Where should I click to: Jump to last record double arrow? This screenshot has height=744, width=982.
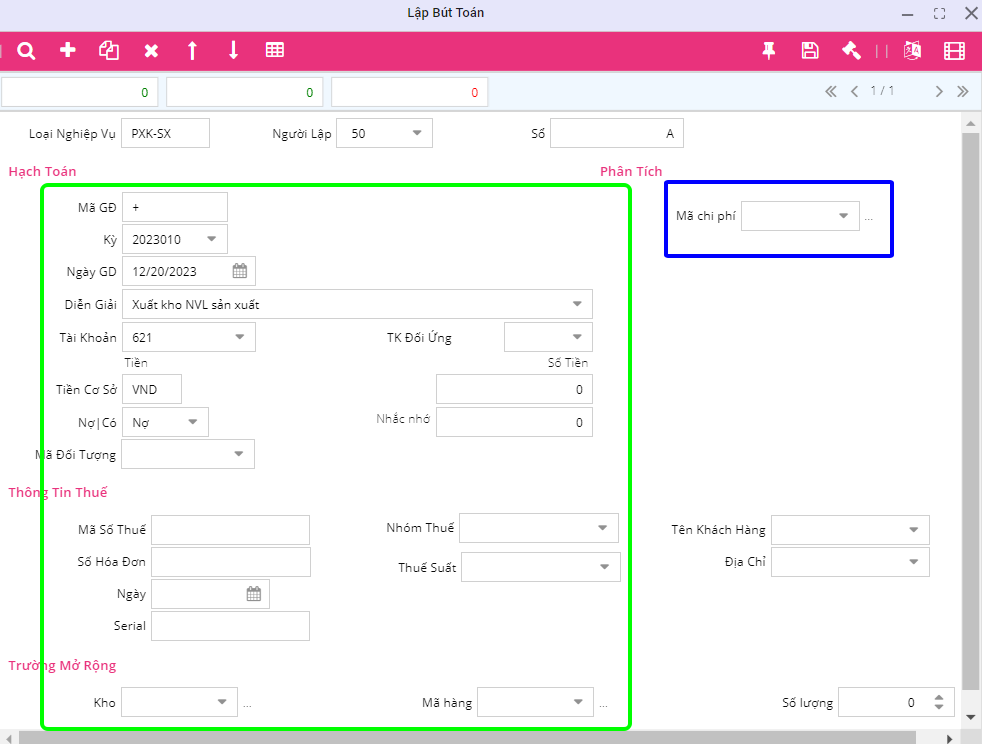click(x=962, y=91)
